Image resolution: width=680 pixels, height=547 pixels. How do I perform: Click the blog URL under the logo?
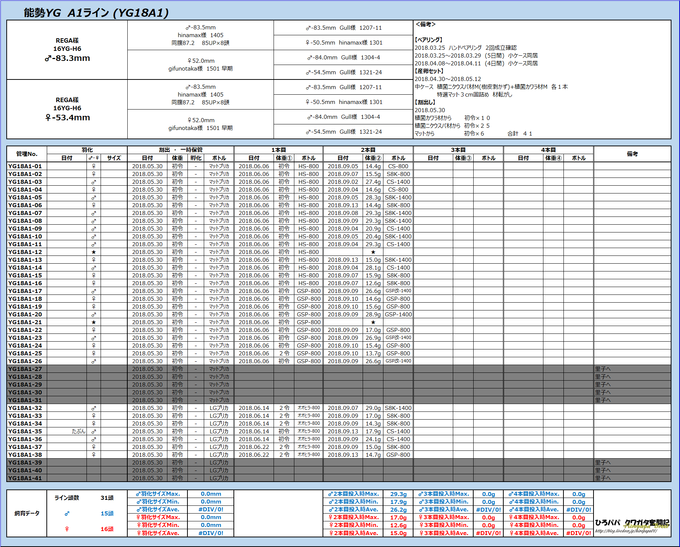[x=626, y=531]
